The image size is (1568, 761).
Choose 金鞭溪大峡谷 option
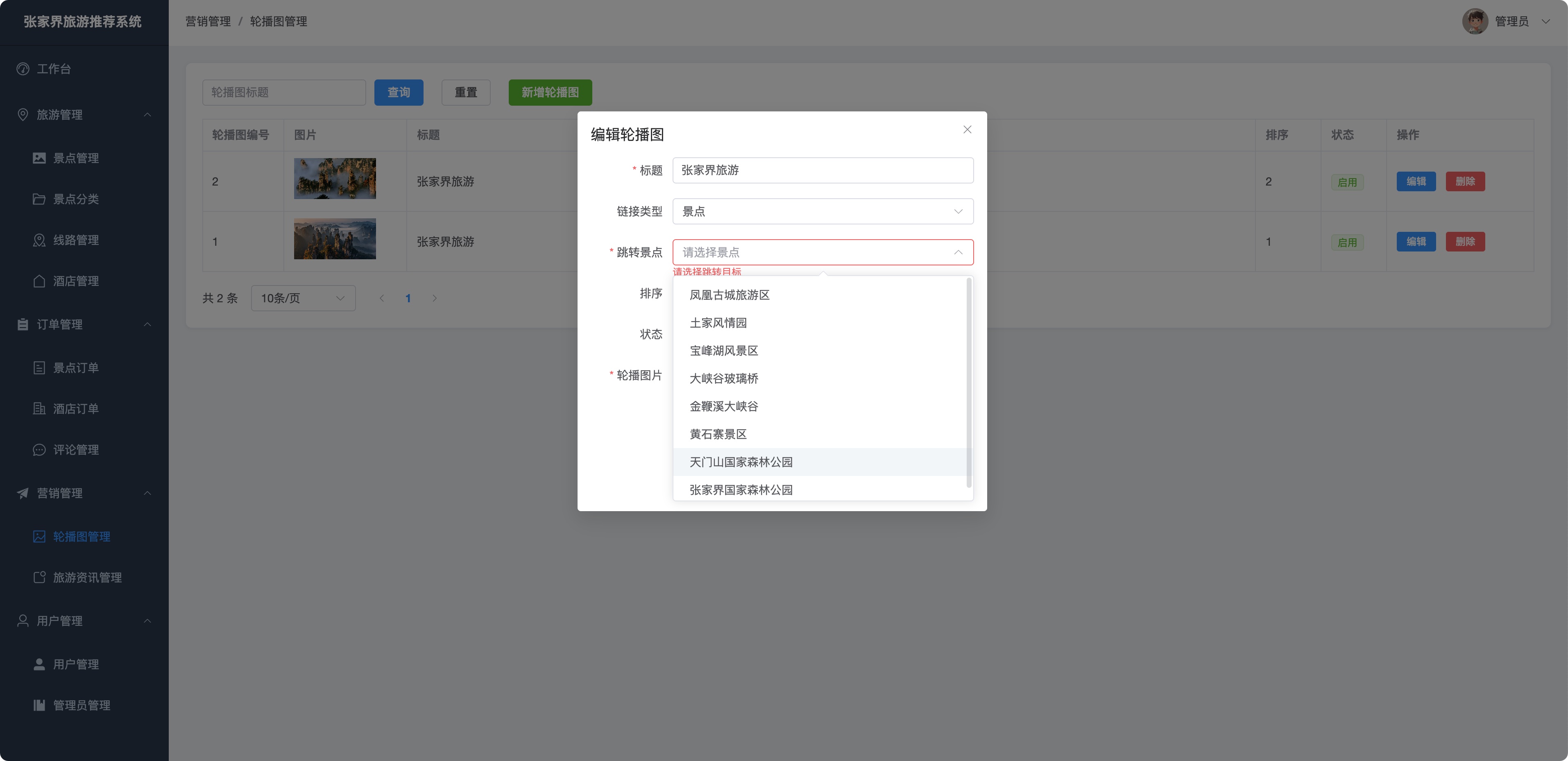(x=819, y=407)
